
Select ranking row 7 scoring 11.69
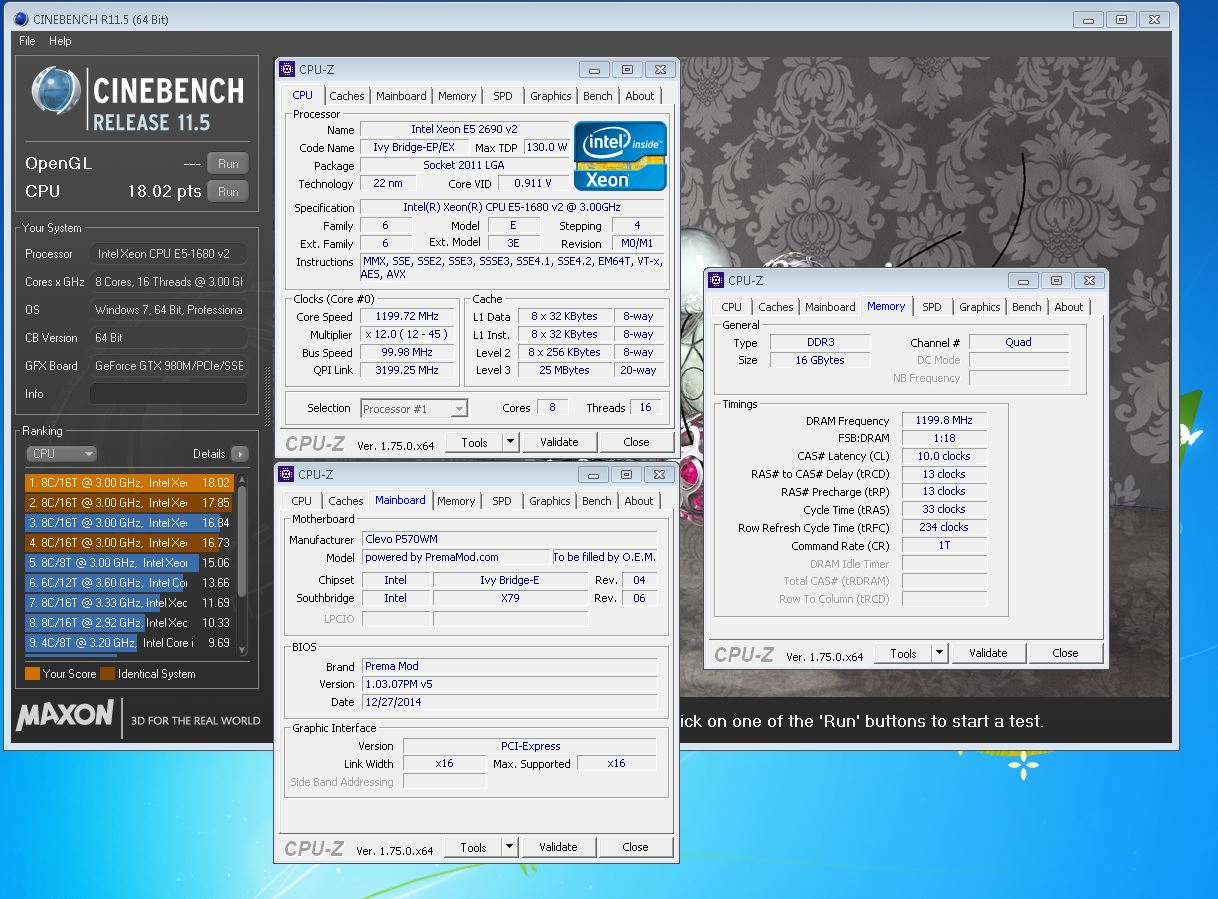point(129,602)
